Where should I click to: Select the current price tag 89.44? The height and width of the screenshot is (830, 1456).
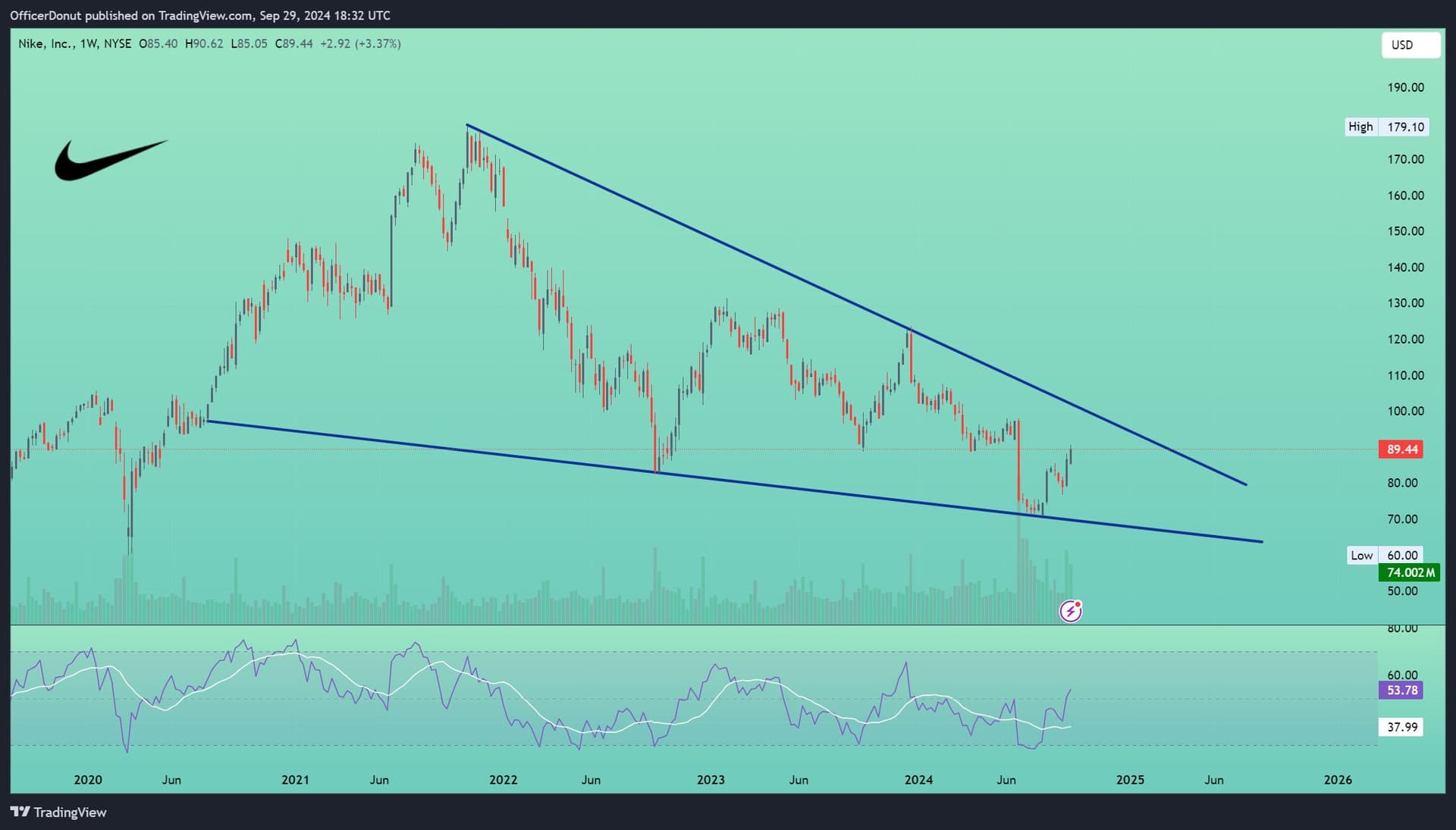(x=1401, y=449)
